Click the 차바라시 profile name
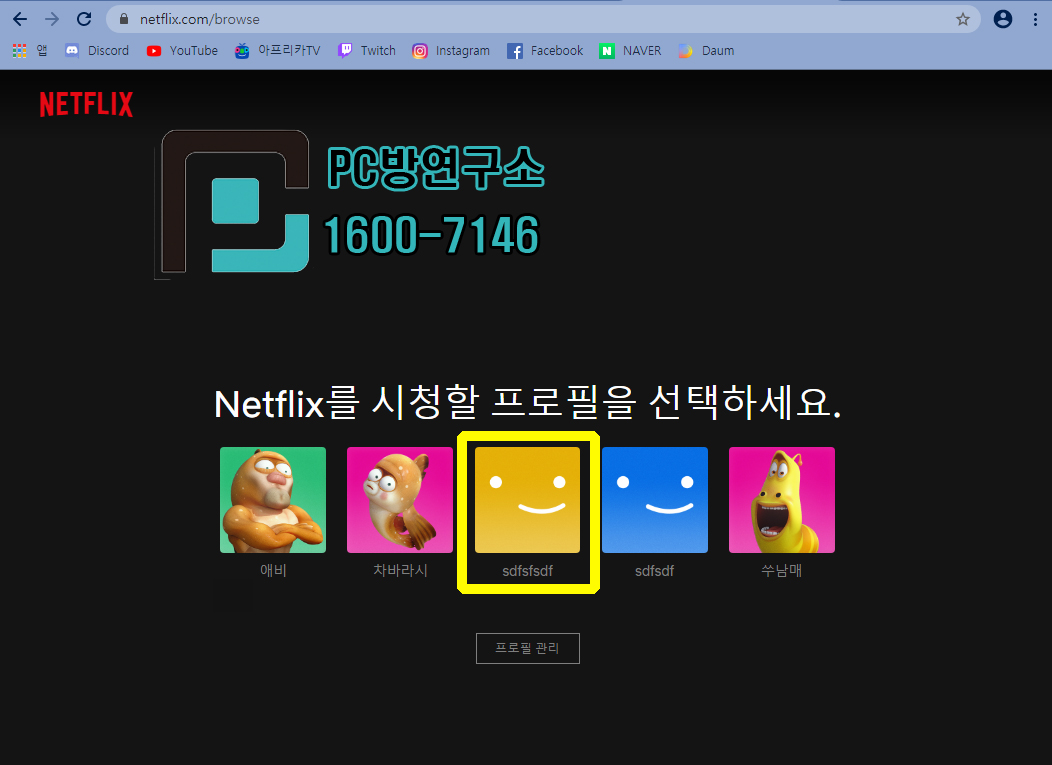This screenshot has width=1052, height=765. coord(400,570)
